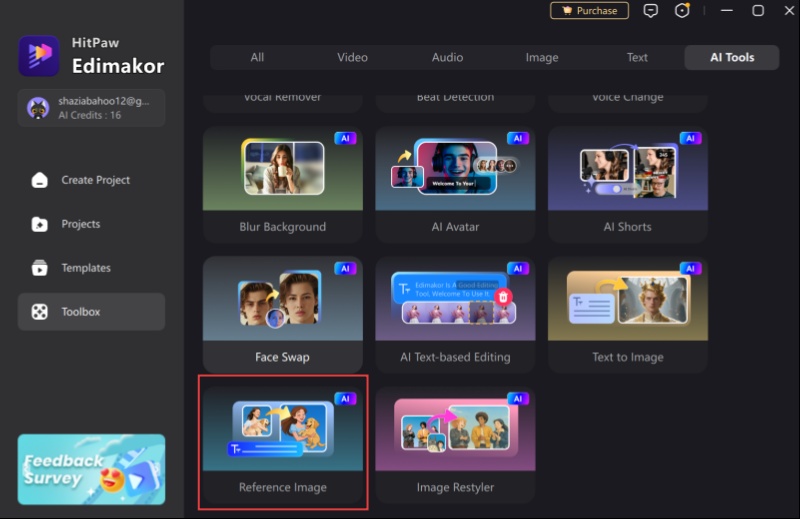The width and height of the screenshot is (800, 519).
Task: Click the AI badge on Text to Image
Action: 690,268
